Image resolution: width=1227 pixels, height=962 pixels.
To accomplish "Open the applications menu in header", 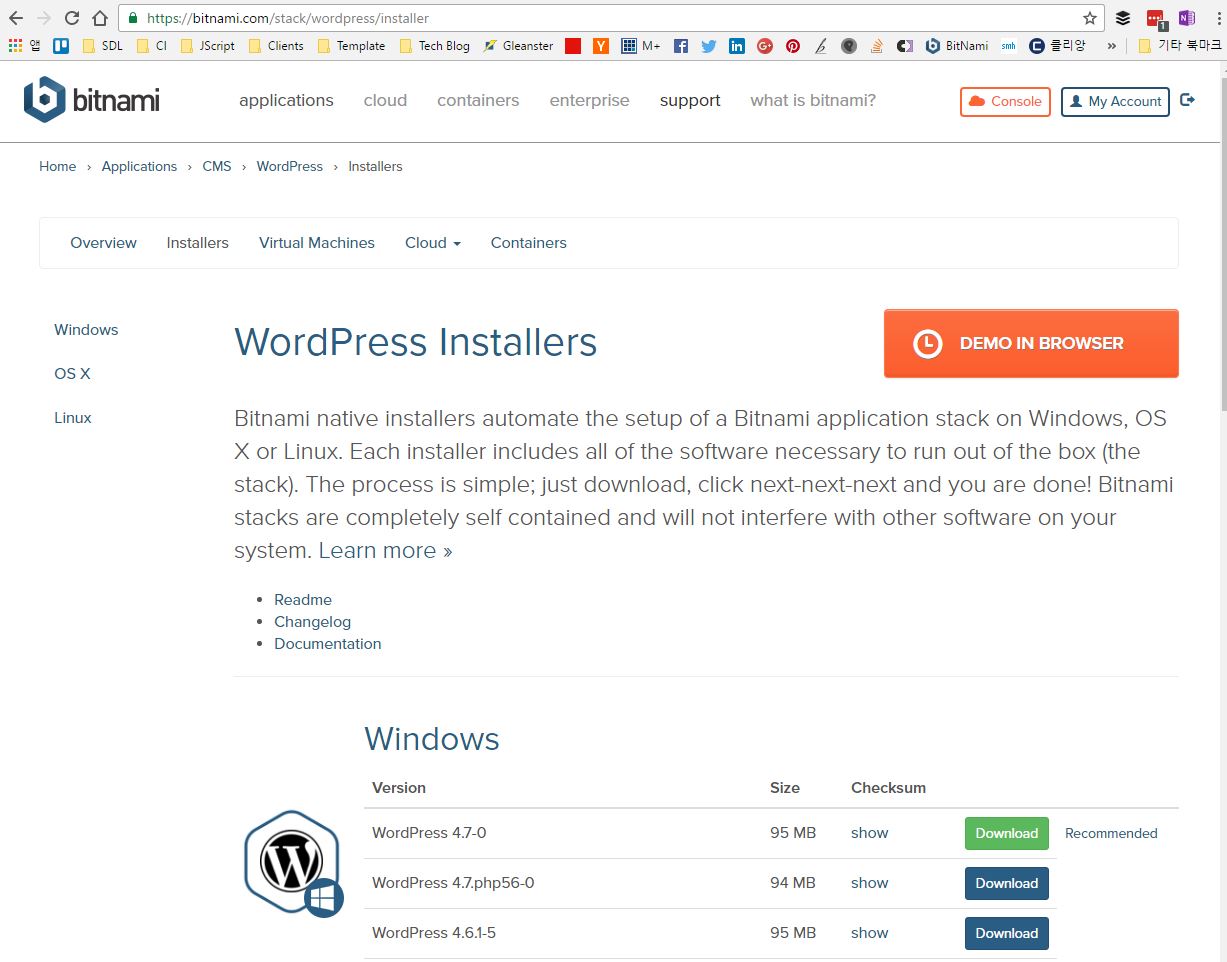I will pyautogui.click(x=286, y=101).
